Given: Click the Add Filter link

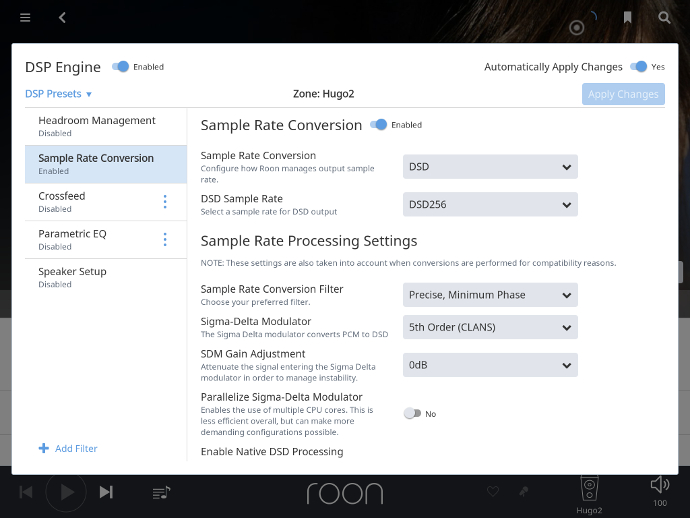Looking at the screenshot, I should 76,448.
